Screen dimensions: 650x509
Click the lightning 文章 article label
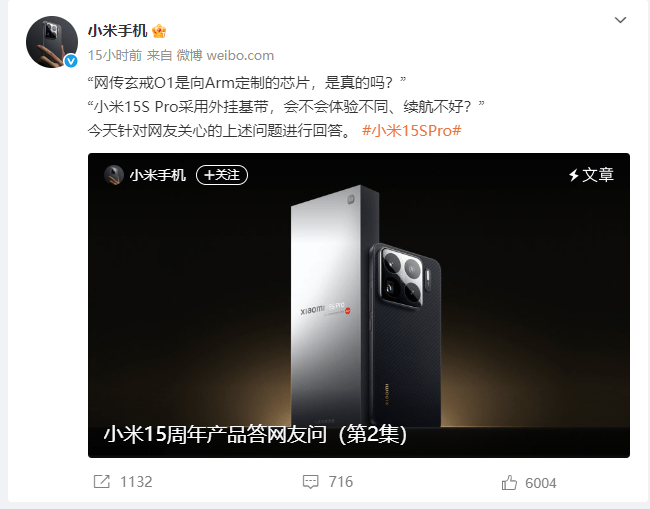click(591, 175)
